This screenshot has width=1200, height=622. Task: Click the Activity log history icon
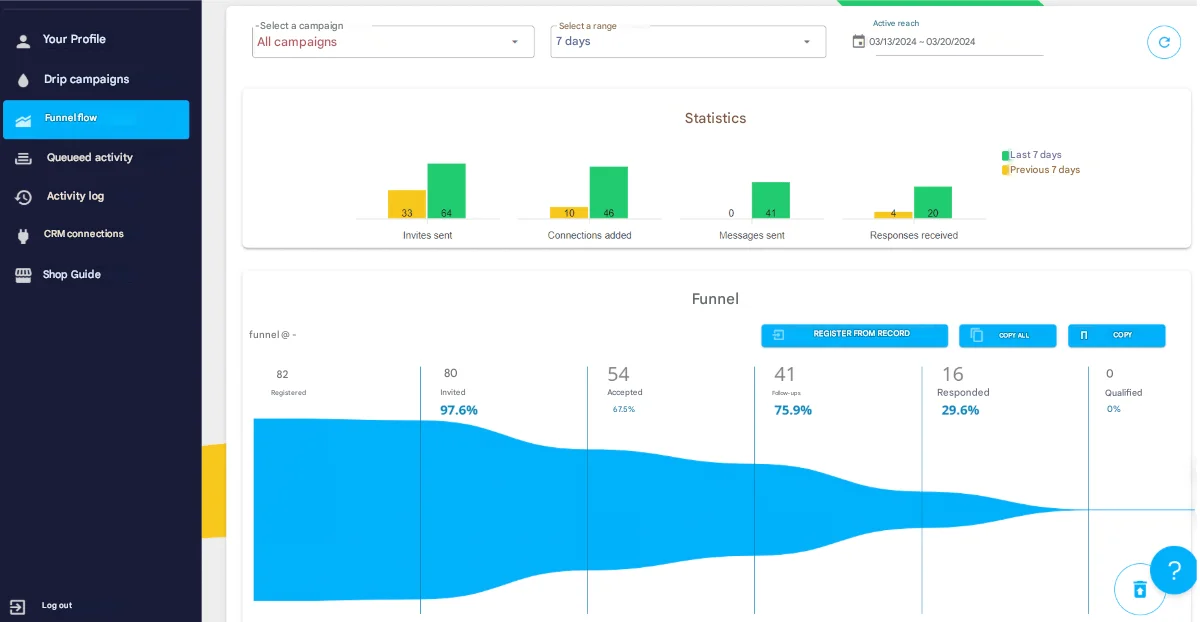23,197
